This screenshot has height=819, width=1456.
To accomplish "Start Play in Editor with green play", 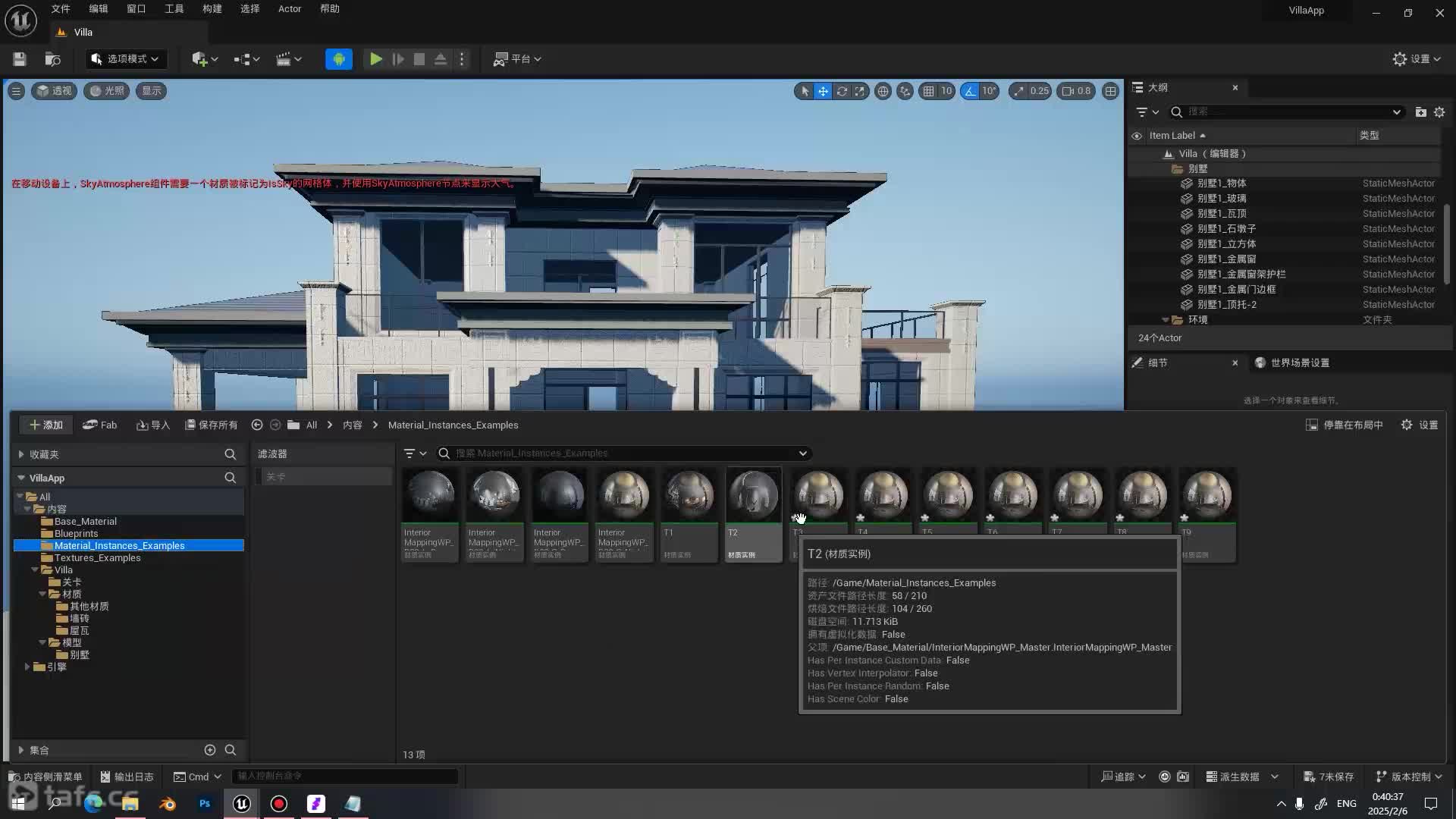I will tap(375, 59).
